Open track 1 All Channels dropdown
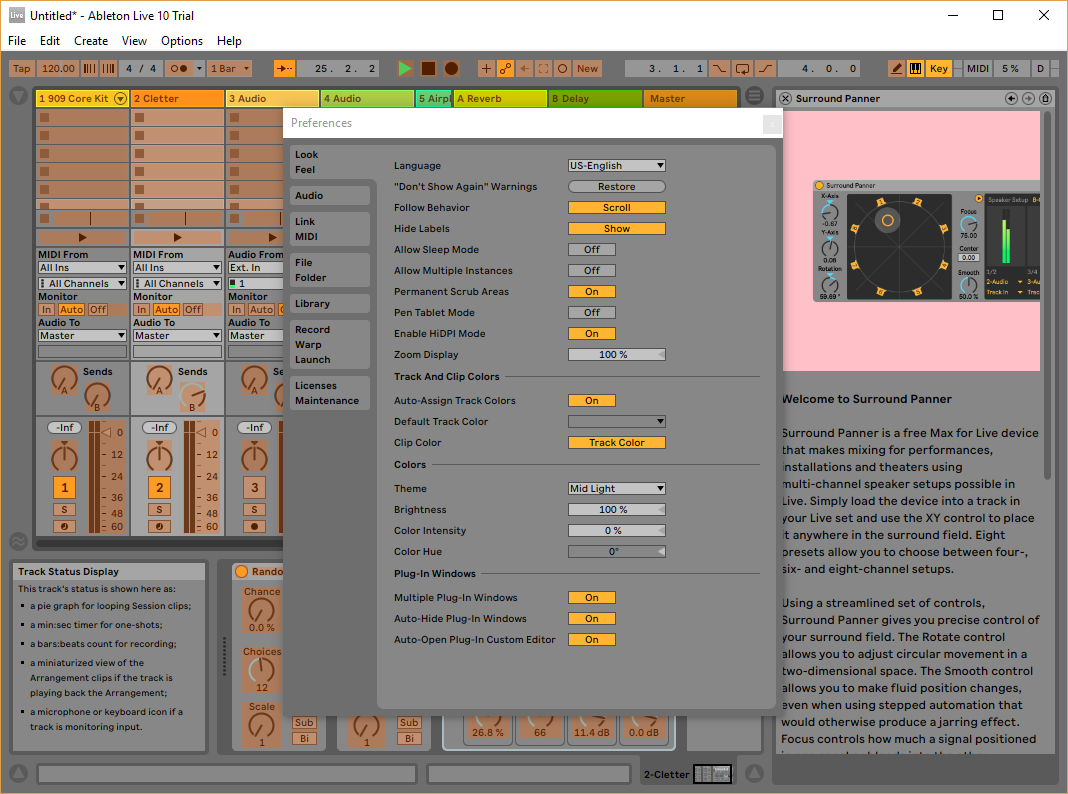The image size is (1068, 794). point(82,283)
